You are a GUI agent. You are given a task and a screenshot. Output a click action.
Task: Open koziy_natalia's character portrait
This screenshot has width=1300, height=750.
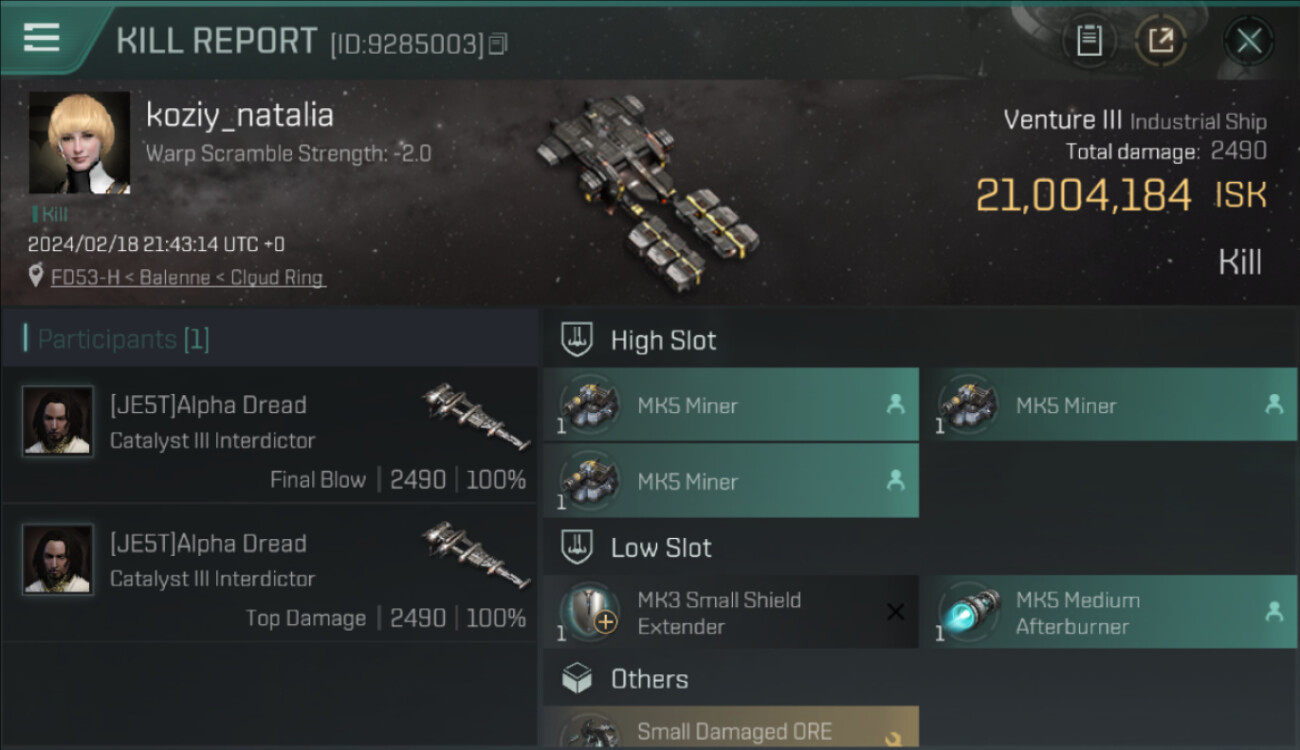click(79, 143)
